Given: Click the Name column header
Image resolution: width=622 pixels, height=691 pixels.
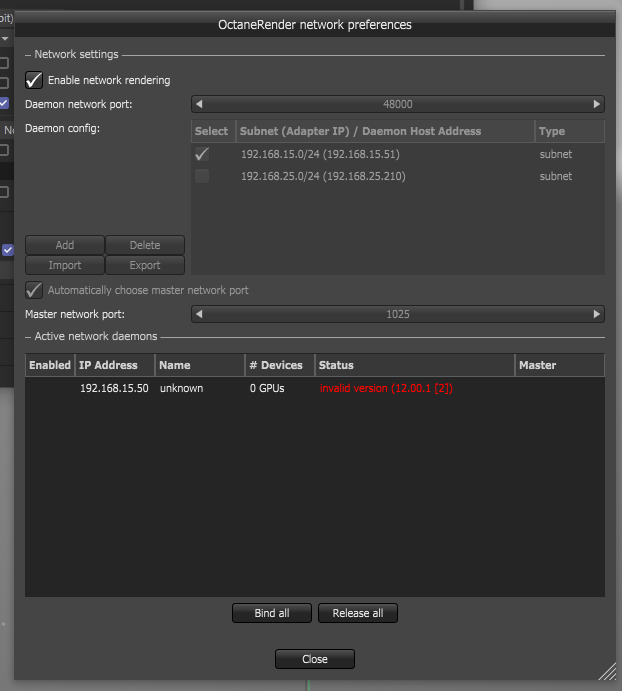Looking at the screenshot, I should point(200,365).
